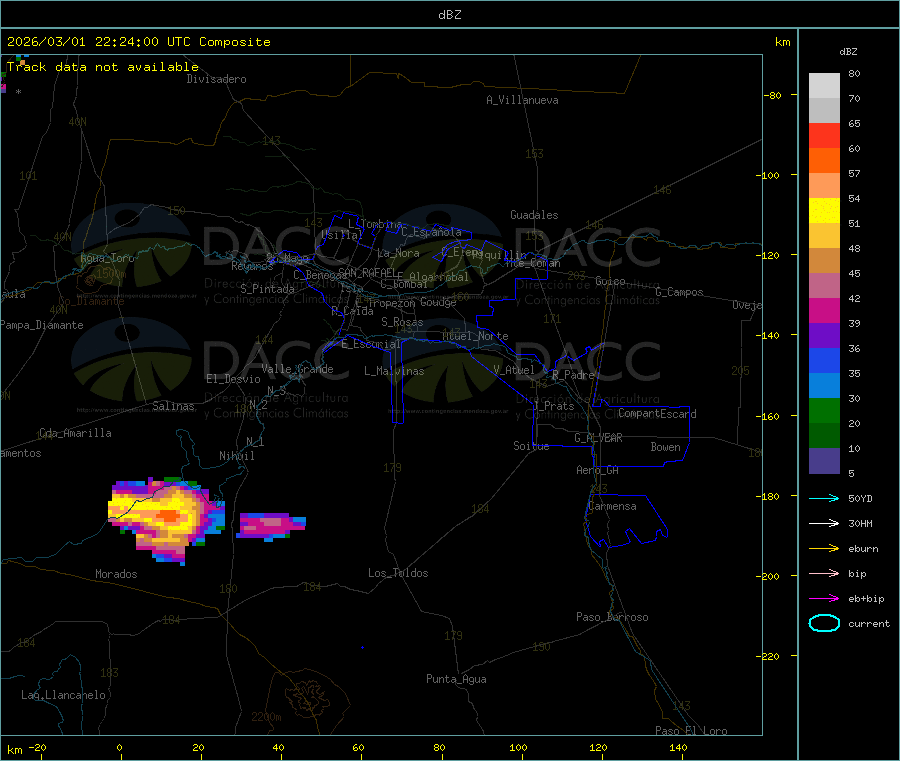Click the 'C_Campos' map label

tap(680, 292)
